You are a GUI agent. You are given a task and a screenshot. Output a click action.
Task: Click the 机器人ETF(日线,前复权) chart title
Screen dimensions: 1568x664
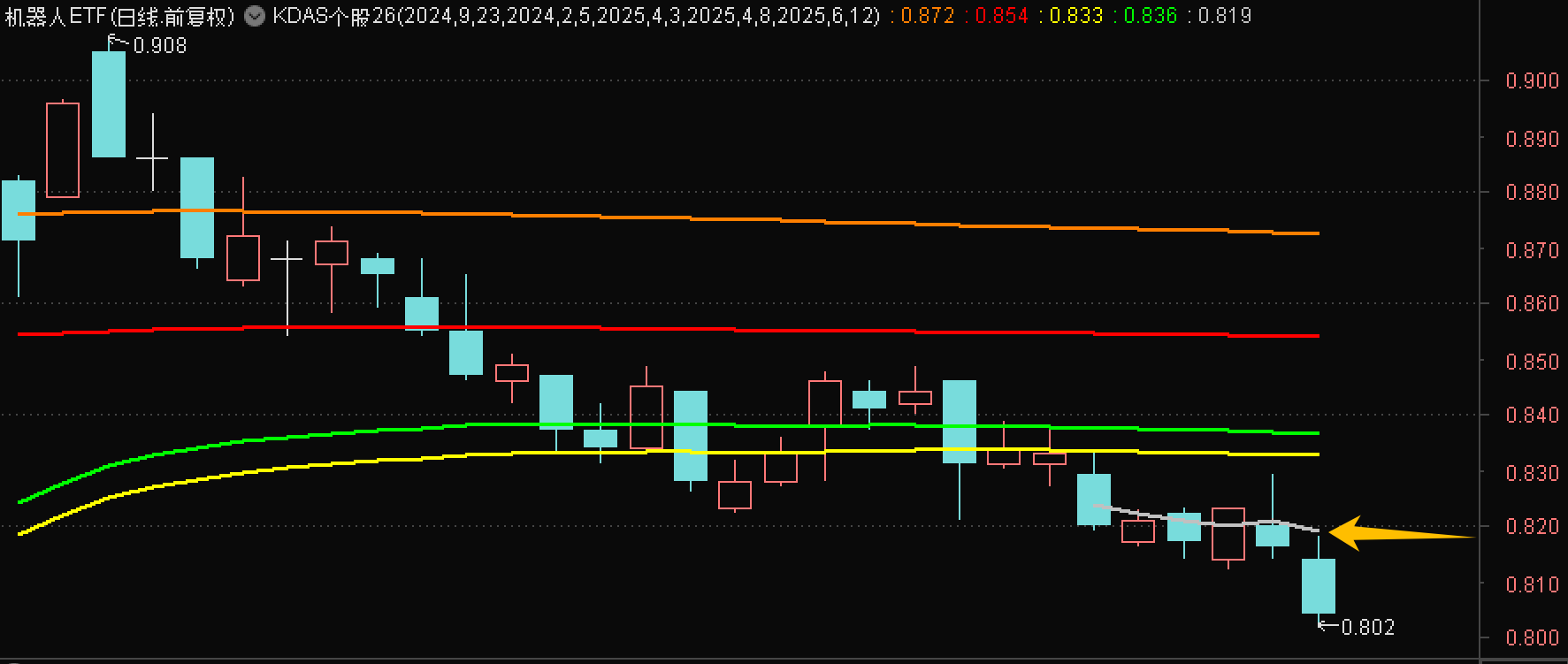pos(119,16)
